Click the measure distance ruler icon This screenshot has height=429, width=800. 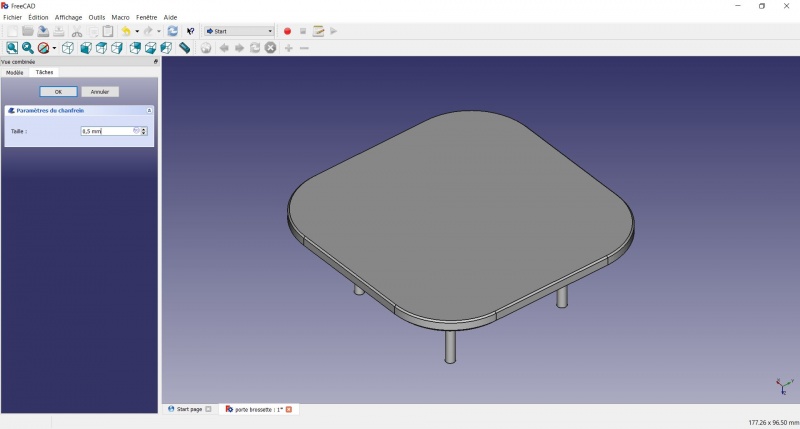coord(185,48)
